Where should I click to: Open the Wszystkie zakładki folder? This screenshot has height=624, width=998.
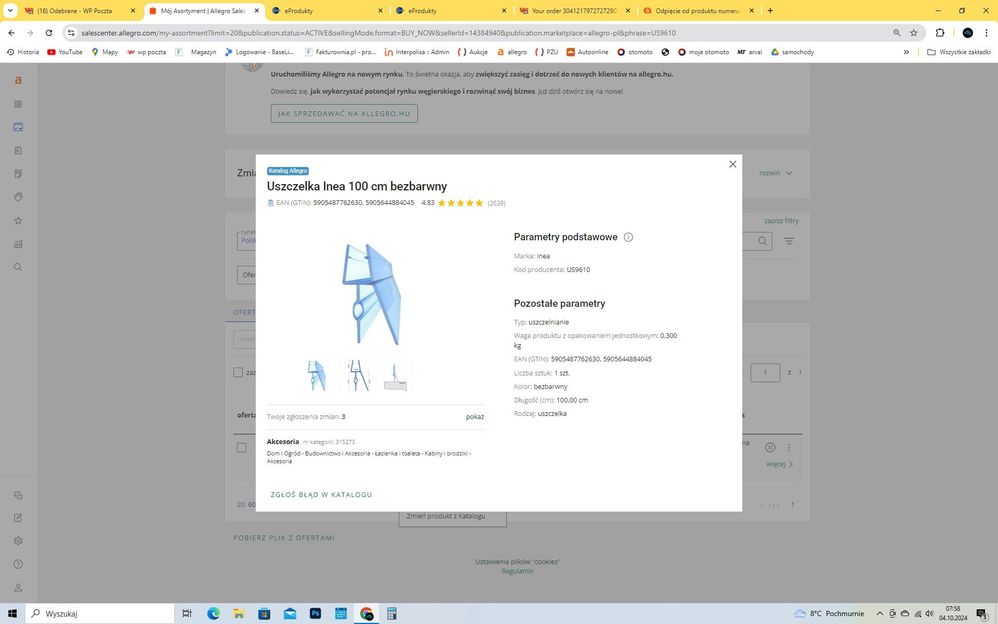pyautogui.click(x=959, y=52)
